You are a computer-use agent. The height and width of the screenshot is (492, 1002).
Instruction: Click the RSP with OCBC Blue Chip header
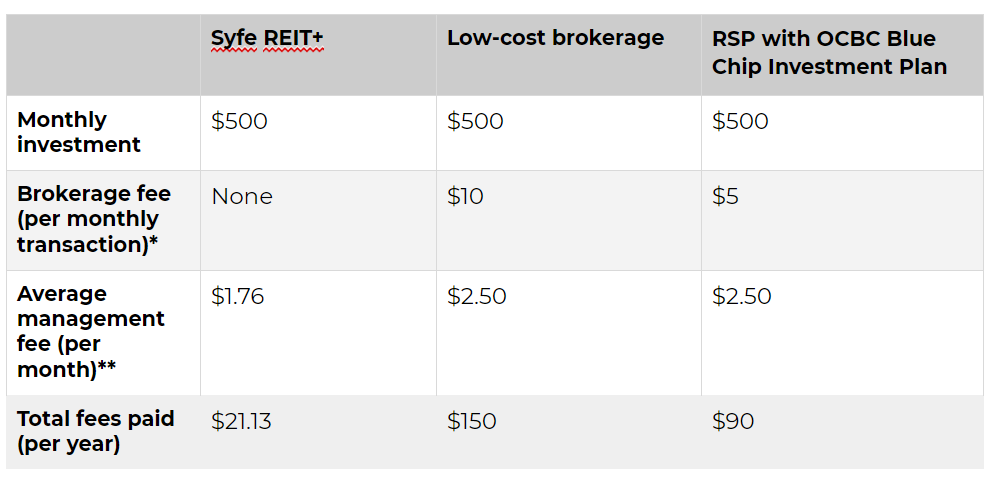842,55
